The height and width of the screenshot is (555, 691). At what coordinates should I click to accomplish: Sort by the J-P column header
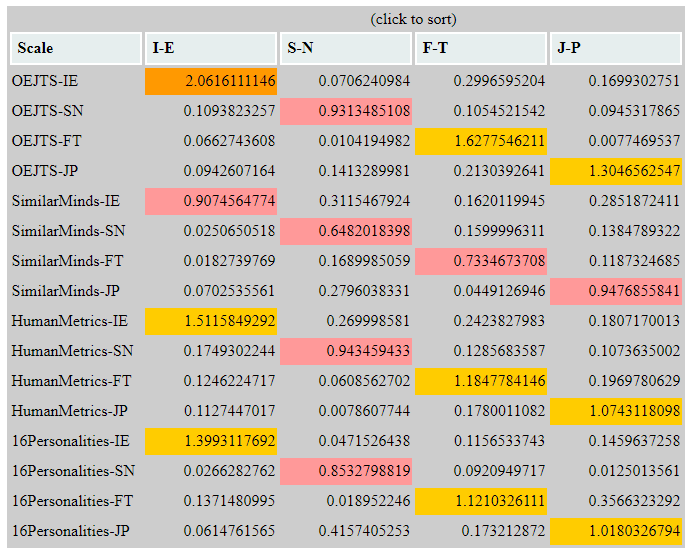tap(616, 48)
